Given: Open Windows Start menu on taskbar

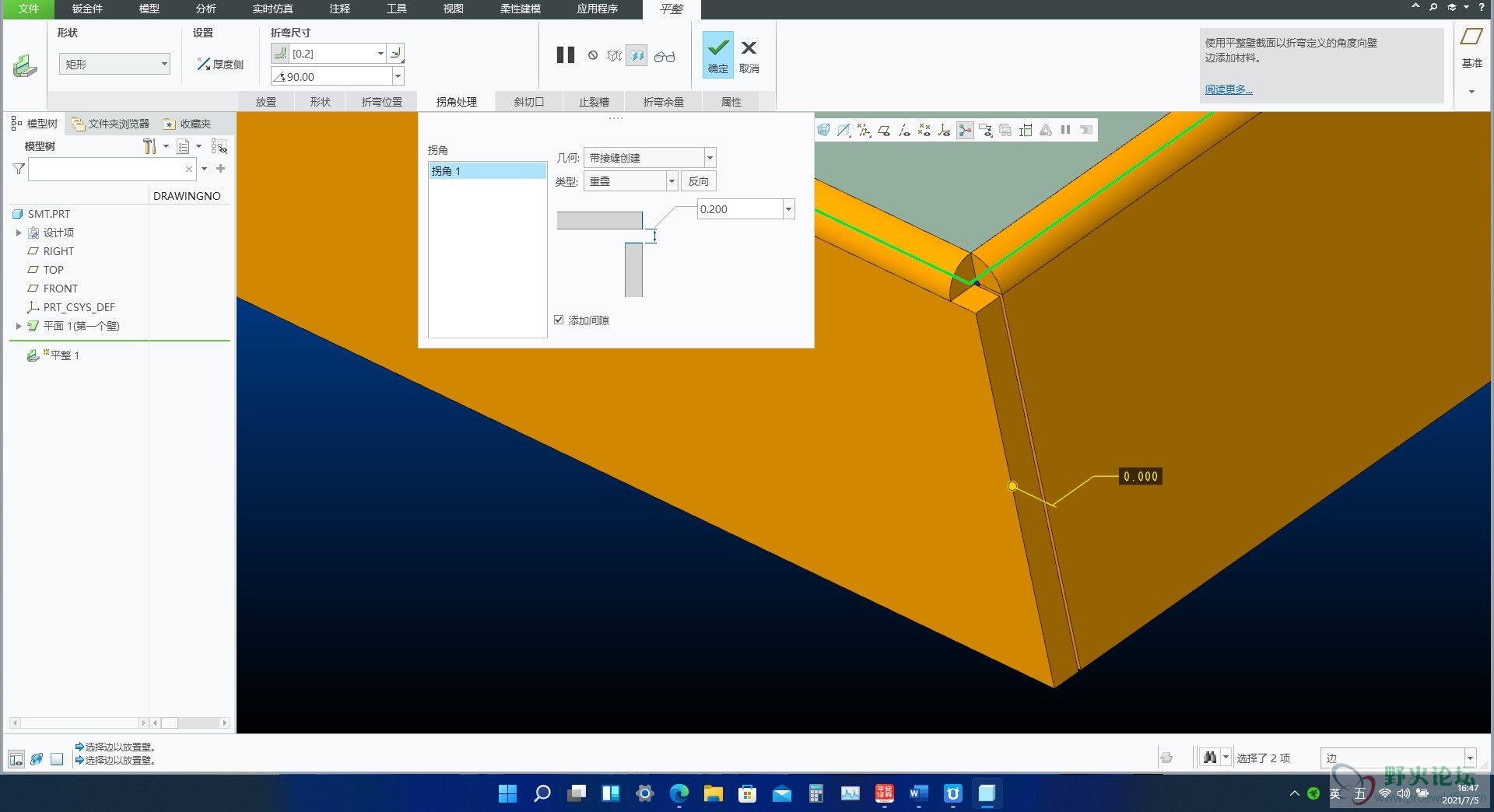Looking at the screenshot, I should pos(507,793).
